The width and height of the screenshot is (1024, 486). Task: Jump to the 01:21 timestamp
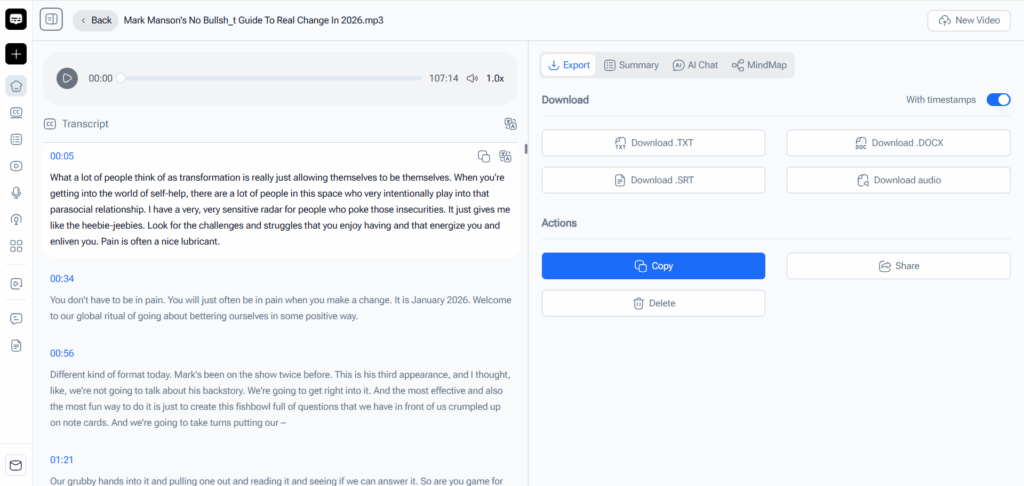[x=62, y=460]
